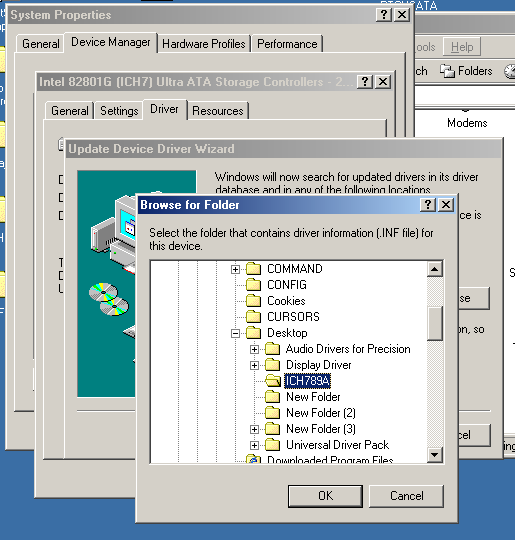Click the help question mark in Browse for Folder
Viewport: 515px width, 540px height.
[x=428, y=205]
